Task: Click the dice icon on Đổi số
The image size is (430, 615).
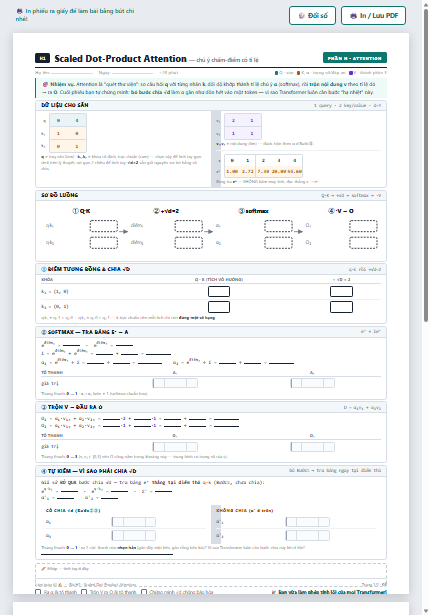Action: (301, 16)
